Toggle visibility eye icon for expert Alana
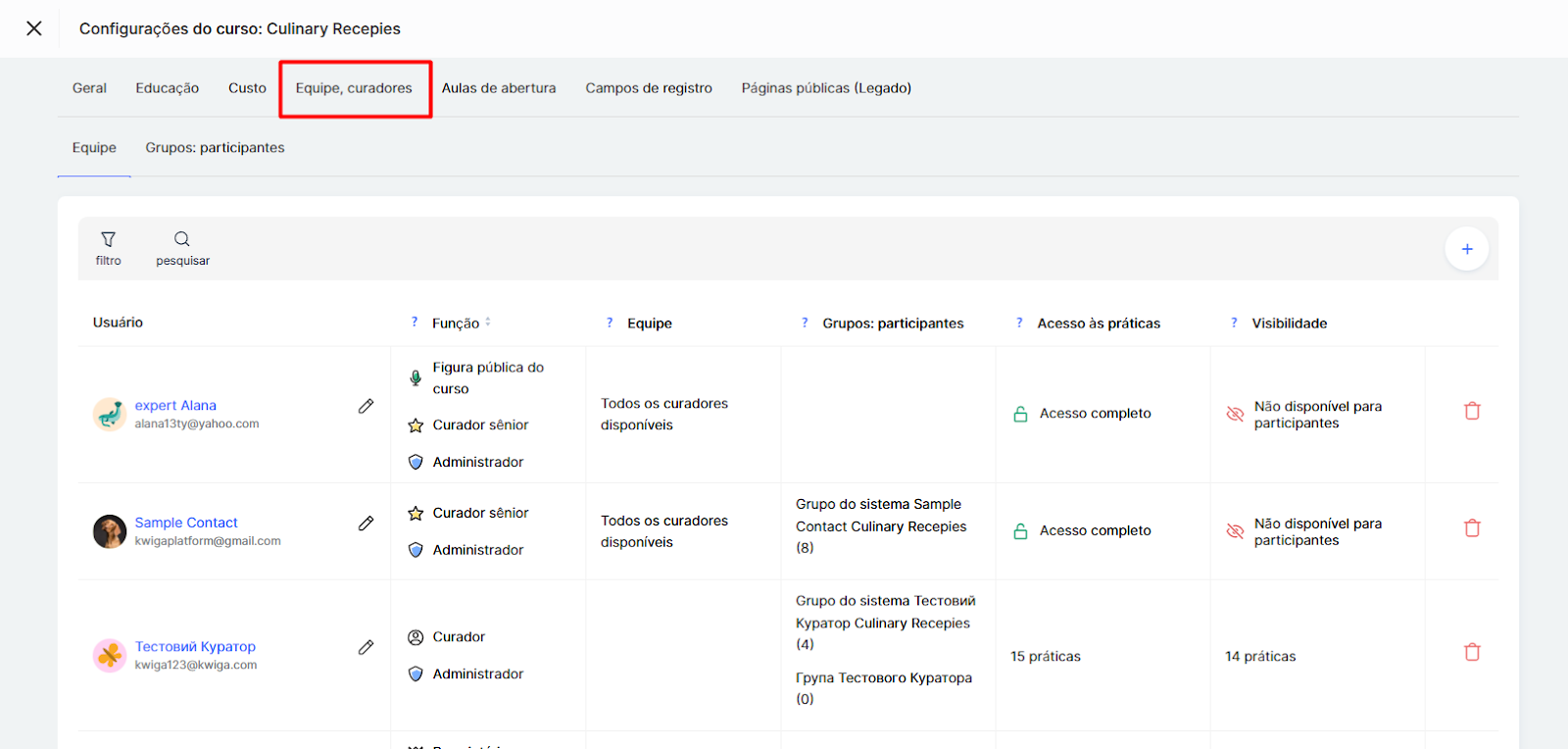Image resolution: width=1568 pixels, height=749 pixels. pos(1235,415)
